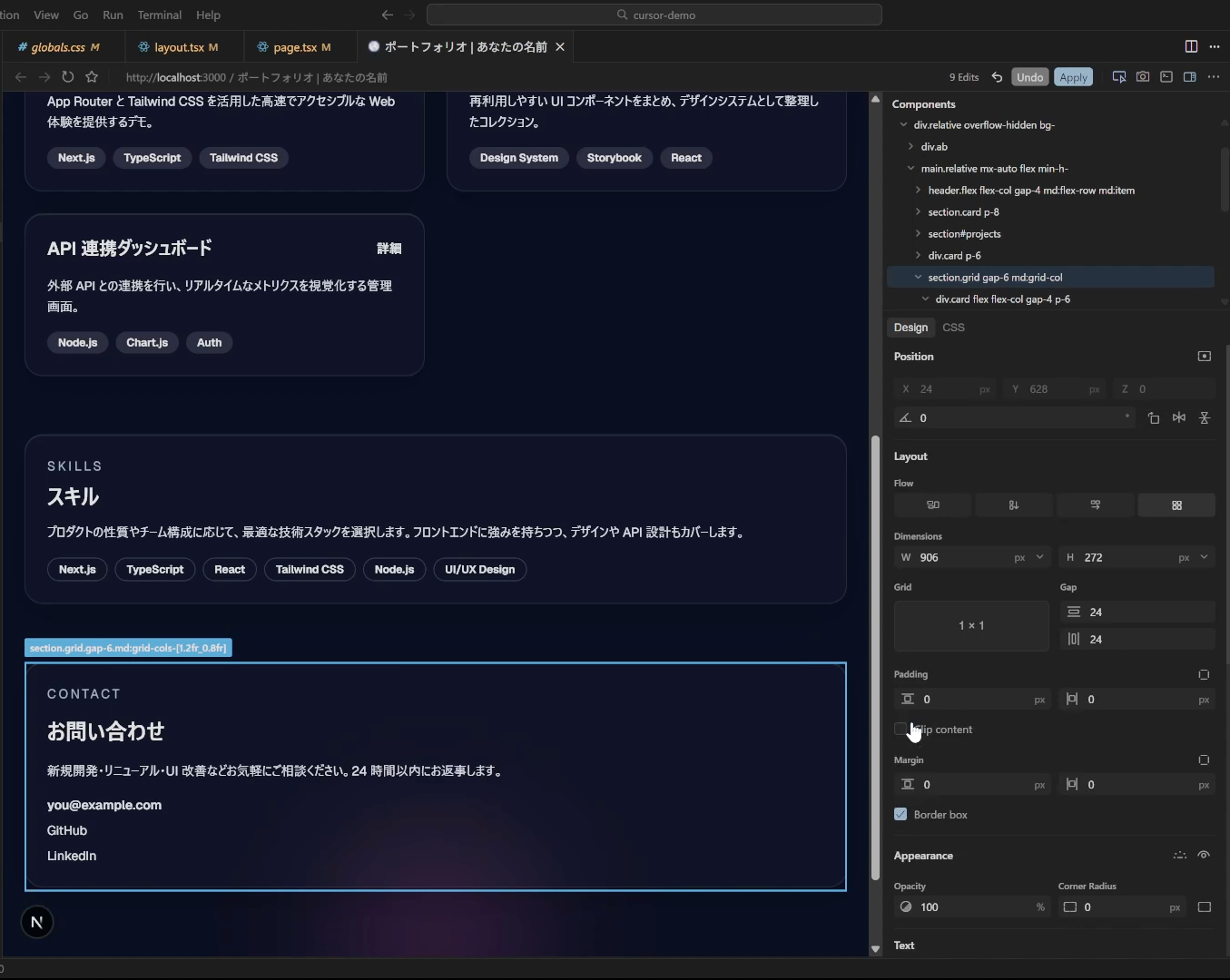
Task: Collapse the main.relative tree node
Action: pos(910,169)
